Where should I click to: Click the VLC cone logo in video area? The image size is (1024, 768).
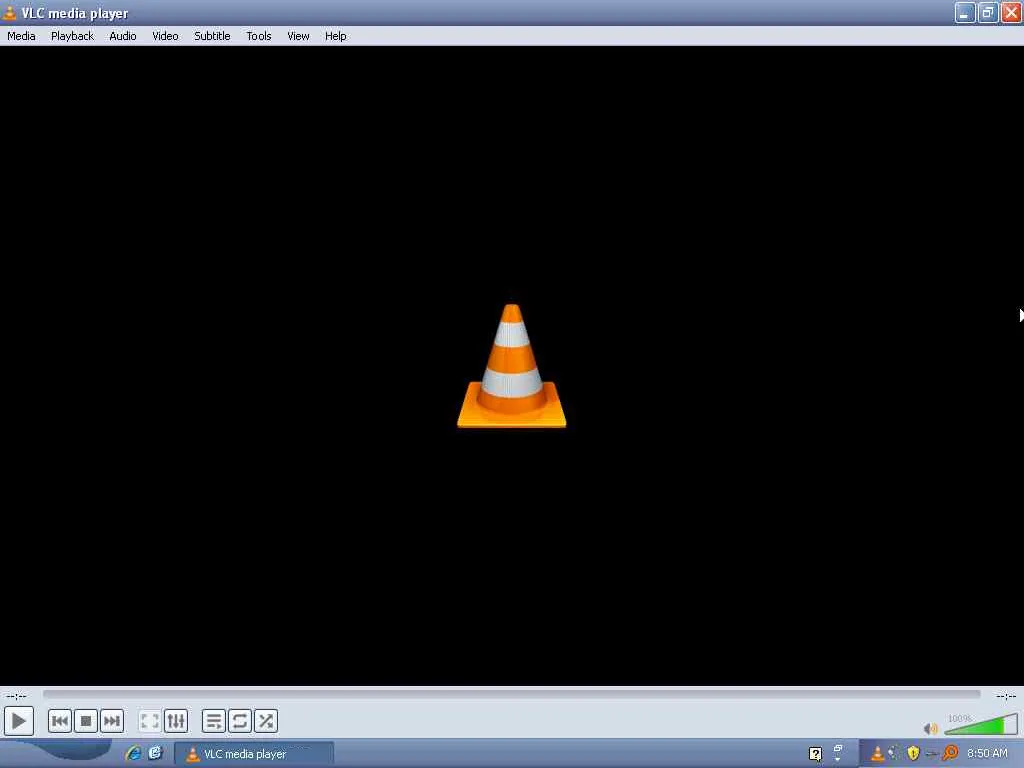click(511, 366)
